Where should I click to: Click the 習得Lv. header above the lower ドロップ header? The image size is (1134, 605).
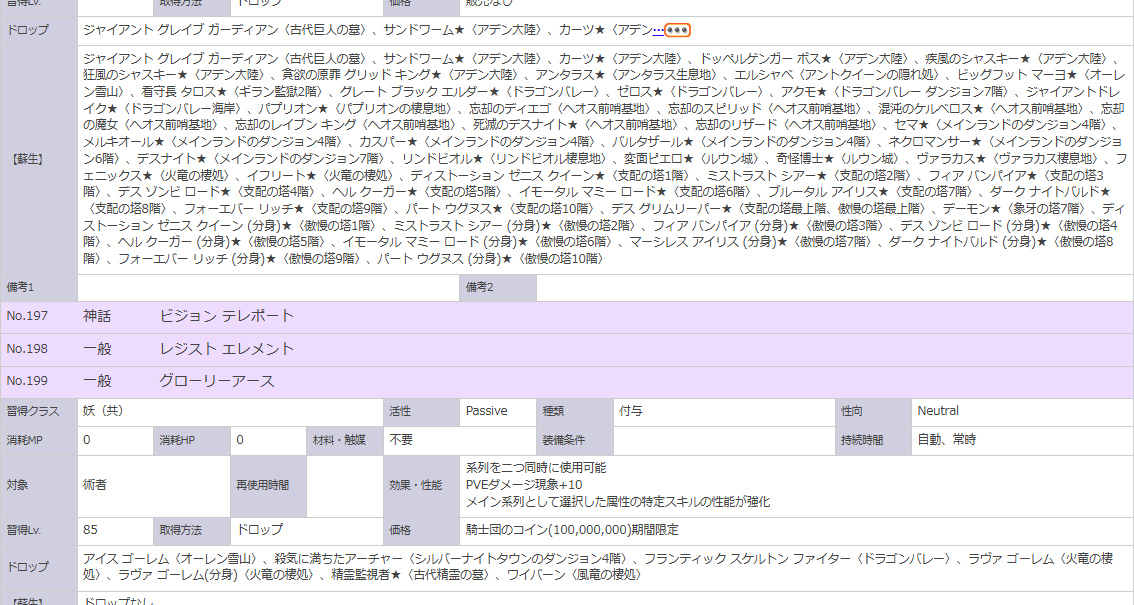[x=38, y=531]
